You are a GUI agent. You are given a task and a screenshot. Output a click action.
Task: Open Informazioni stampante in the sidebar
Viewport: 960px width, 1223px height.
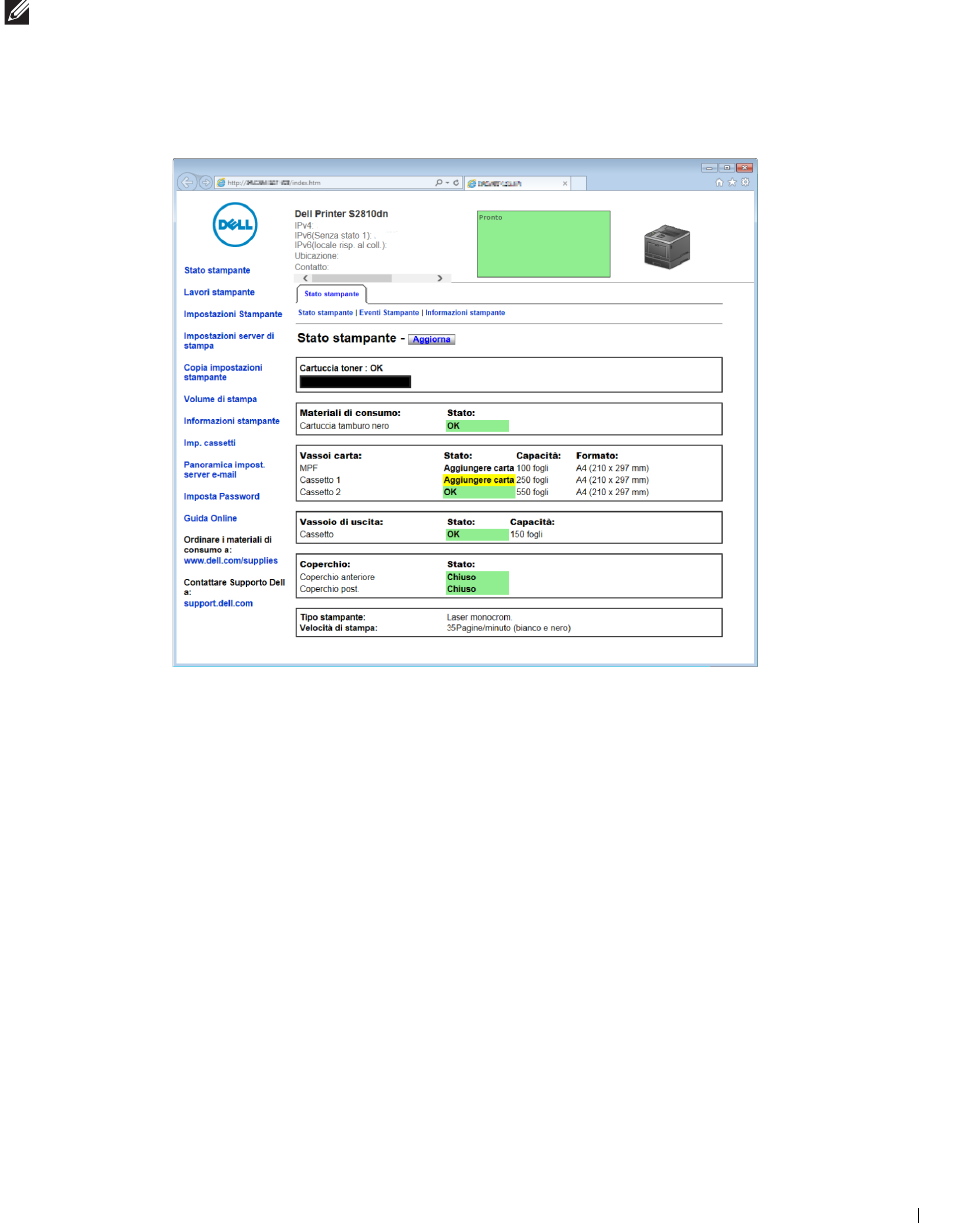(x=232, y=421)
